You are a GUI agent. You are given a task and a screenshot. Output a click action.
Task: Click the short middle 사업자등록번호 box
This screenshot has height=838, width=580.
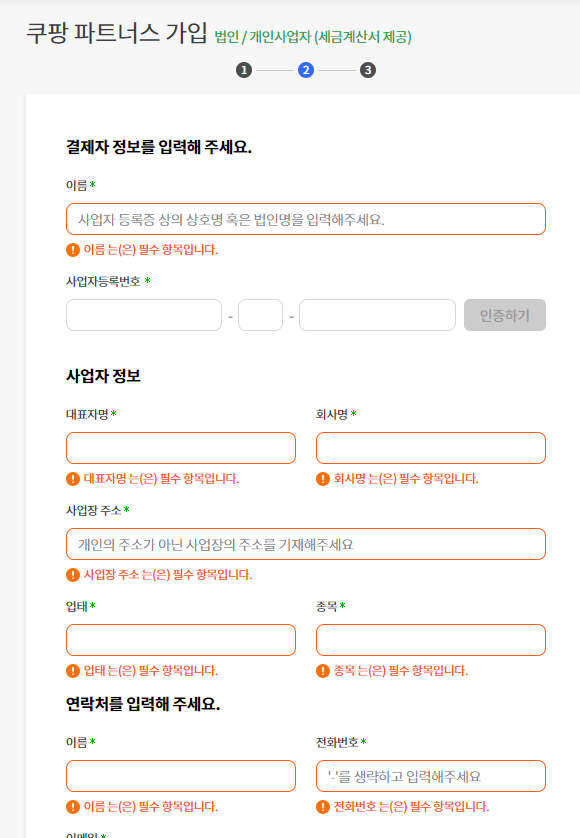click(260, 315)
